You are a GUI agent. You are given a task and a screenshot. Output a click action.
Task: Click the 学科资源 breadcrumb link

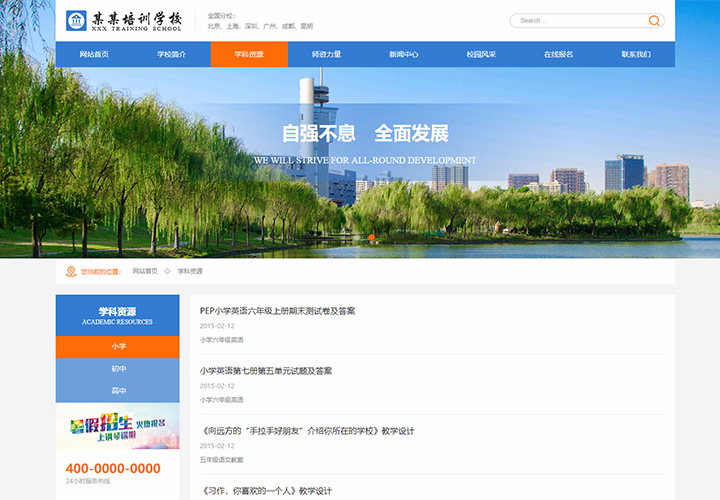[x=190, y=271]
